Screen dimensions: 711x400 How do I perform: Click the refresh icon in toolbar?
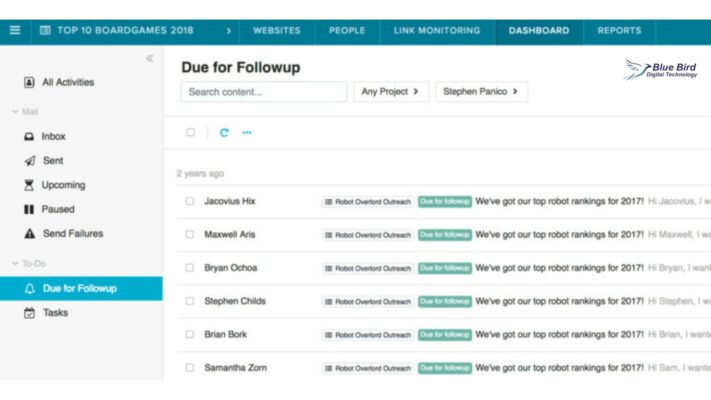[x=224, y=132]
